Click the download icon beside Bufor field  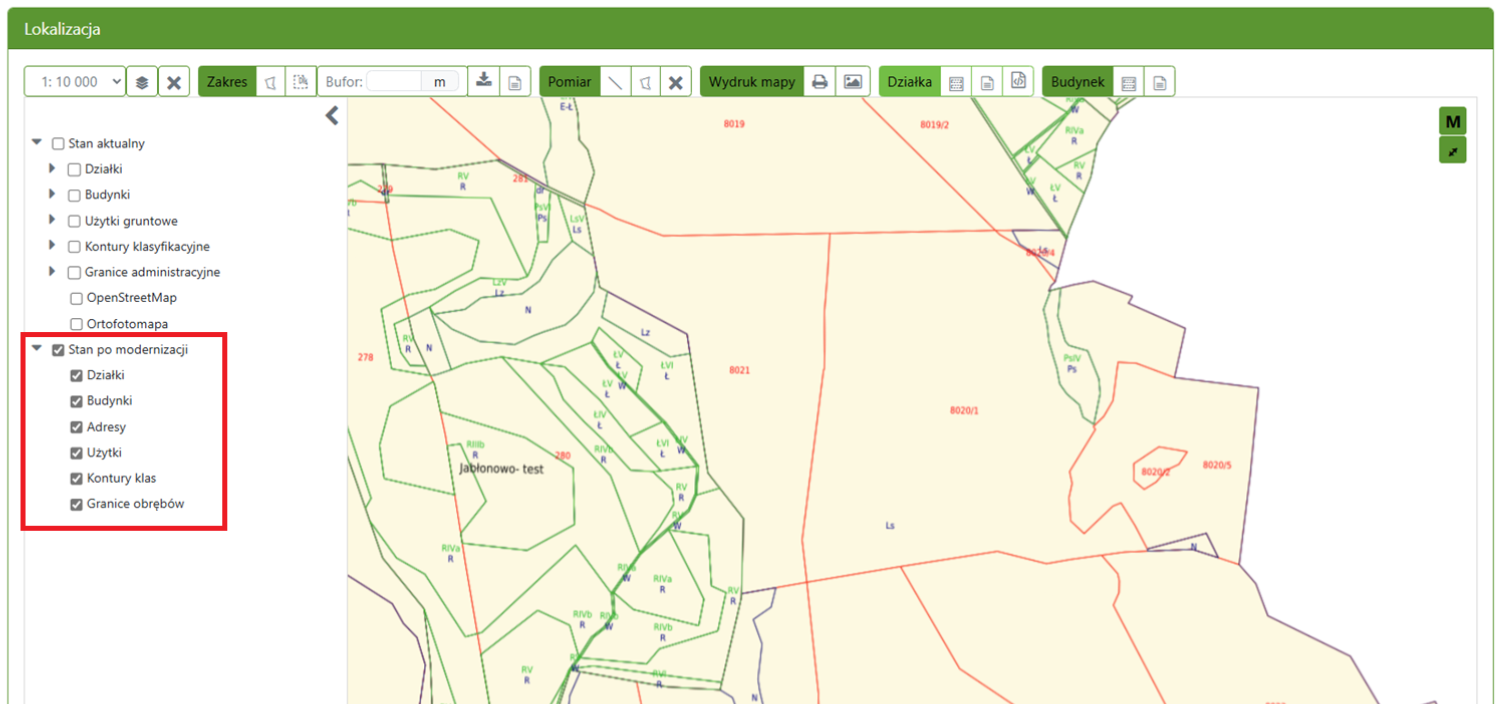pyautogui.click(x=484, y=82)
